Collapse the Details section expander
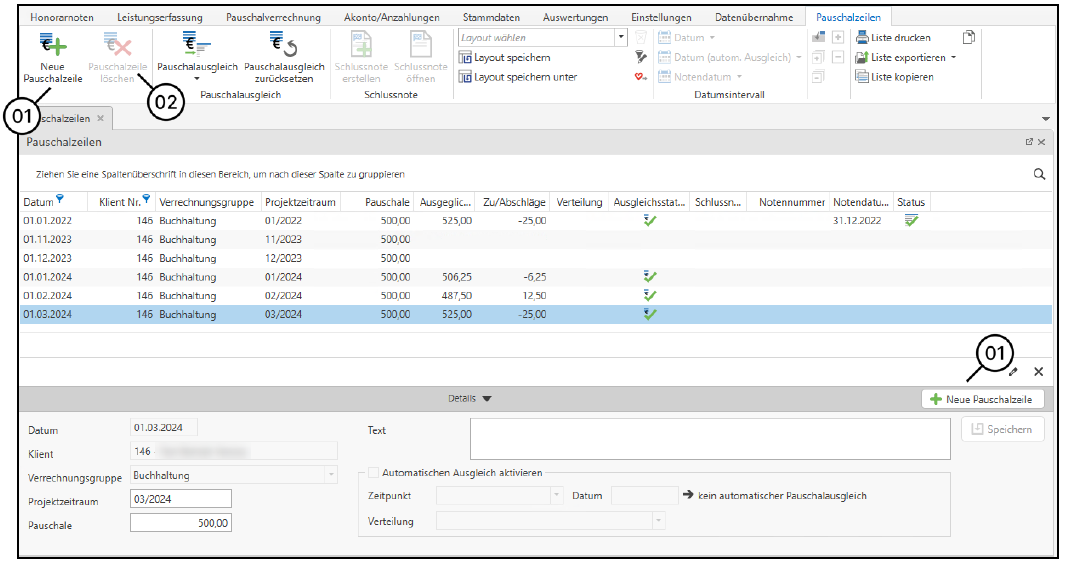 487,398
